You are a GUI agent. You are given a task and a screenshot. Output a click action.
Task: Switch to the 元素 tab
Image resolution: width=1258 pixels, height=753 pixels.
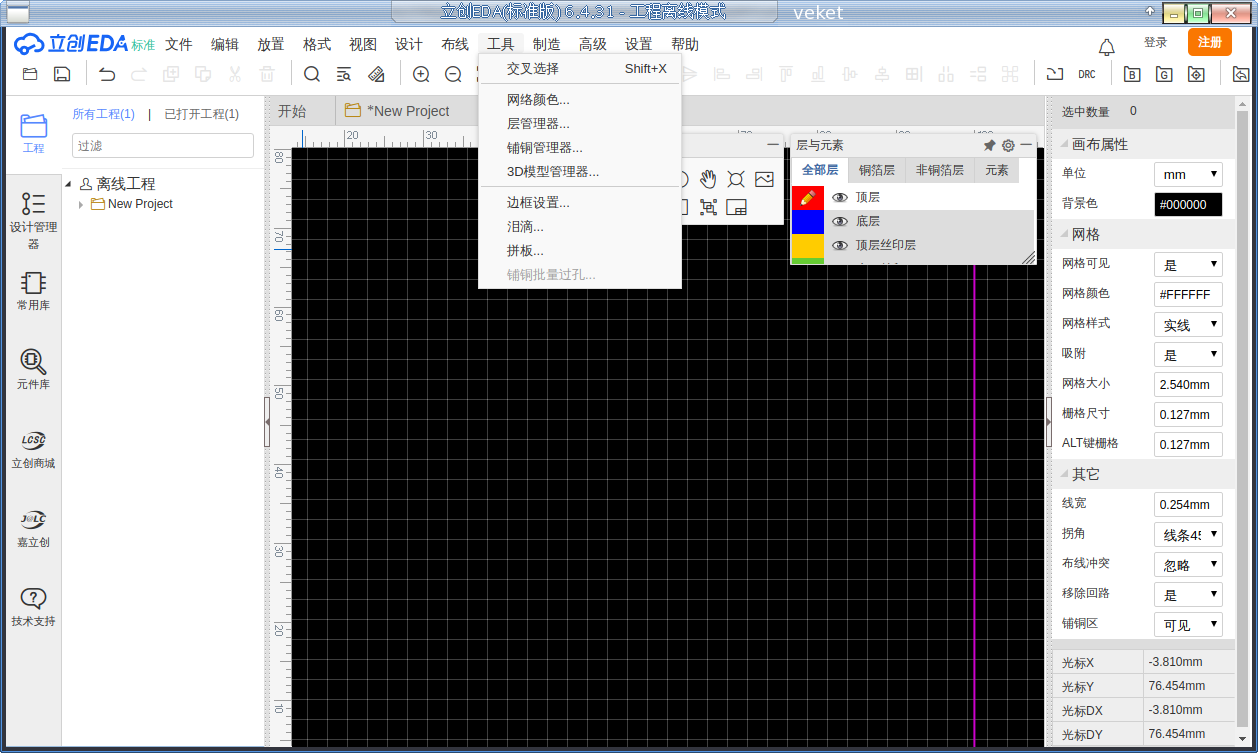click(x=997, y=171)
